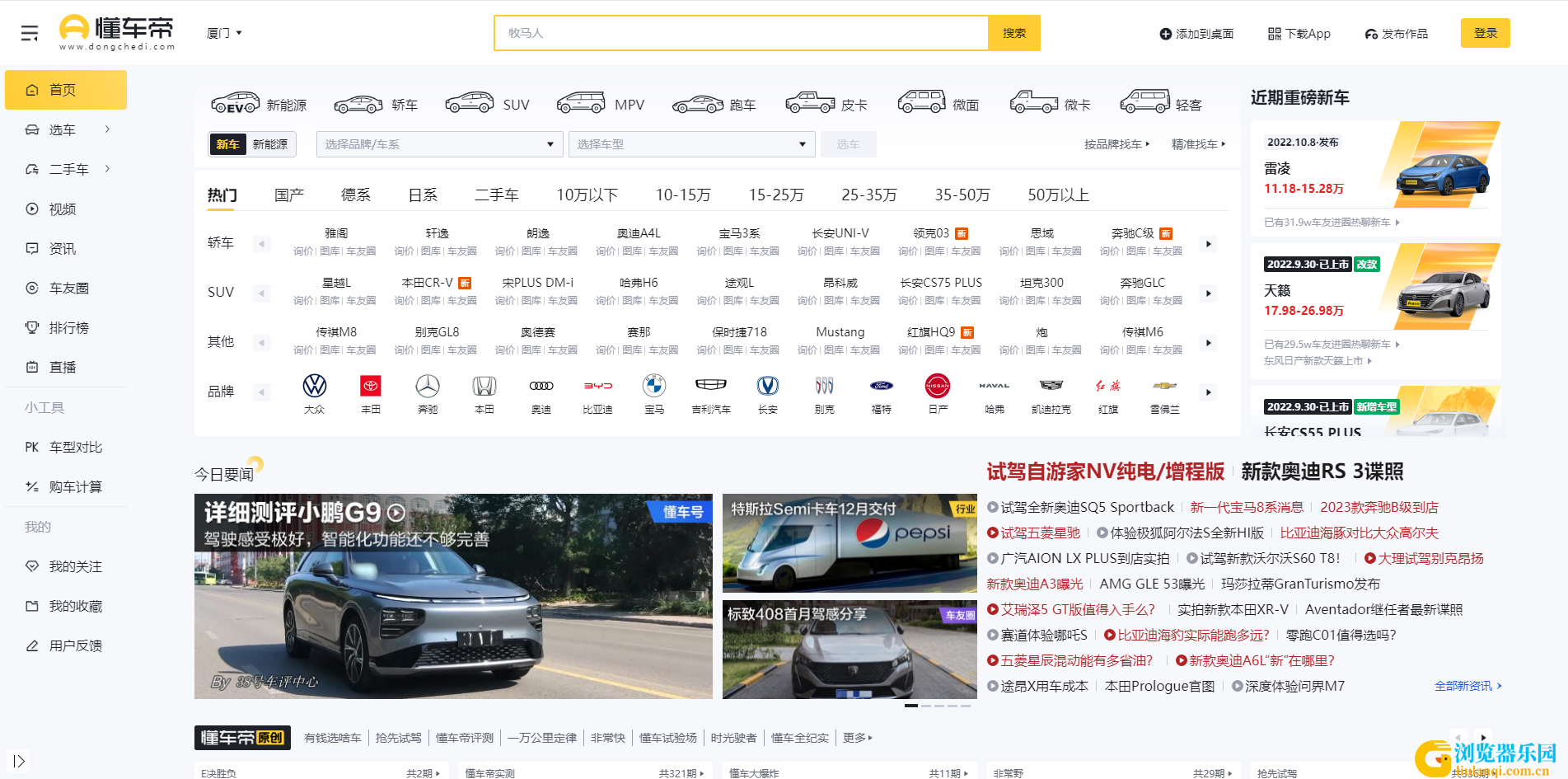Show next cars in 轿车 row
The height and width of the screenshot is (779, 1568).
coord(1209,244)
